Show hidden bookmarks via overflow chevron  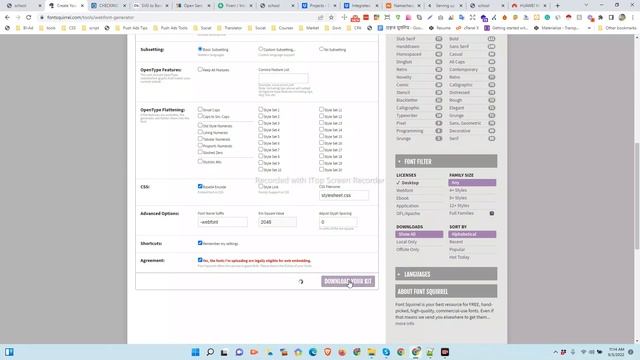589,28
